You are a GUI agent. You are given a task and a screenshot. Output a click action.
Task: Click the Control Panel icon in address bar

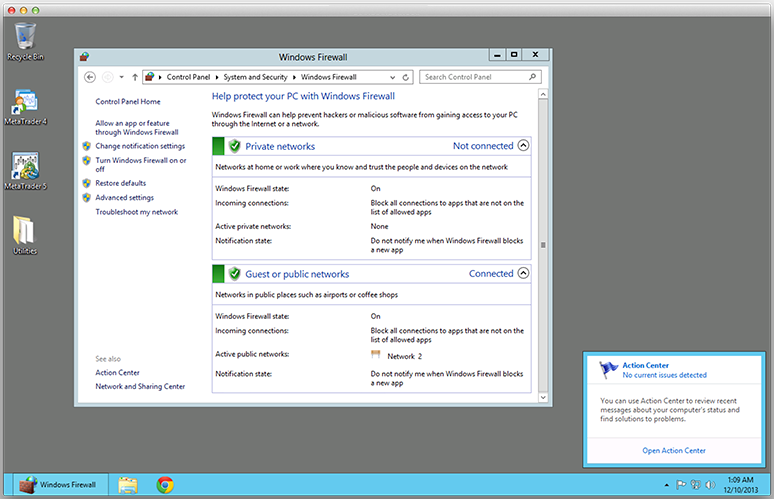coord(150,77)
